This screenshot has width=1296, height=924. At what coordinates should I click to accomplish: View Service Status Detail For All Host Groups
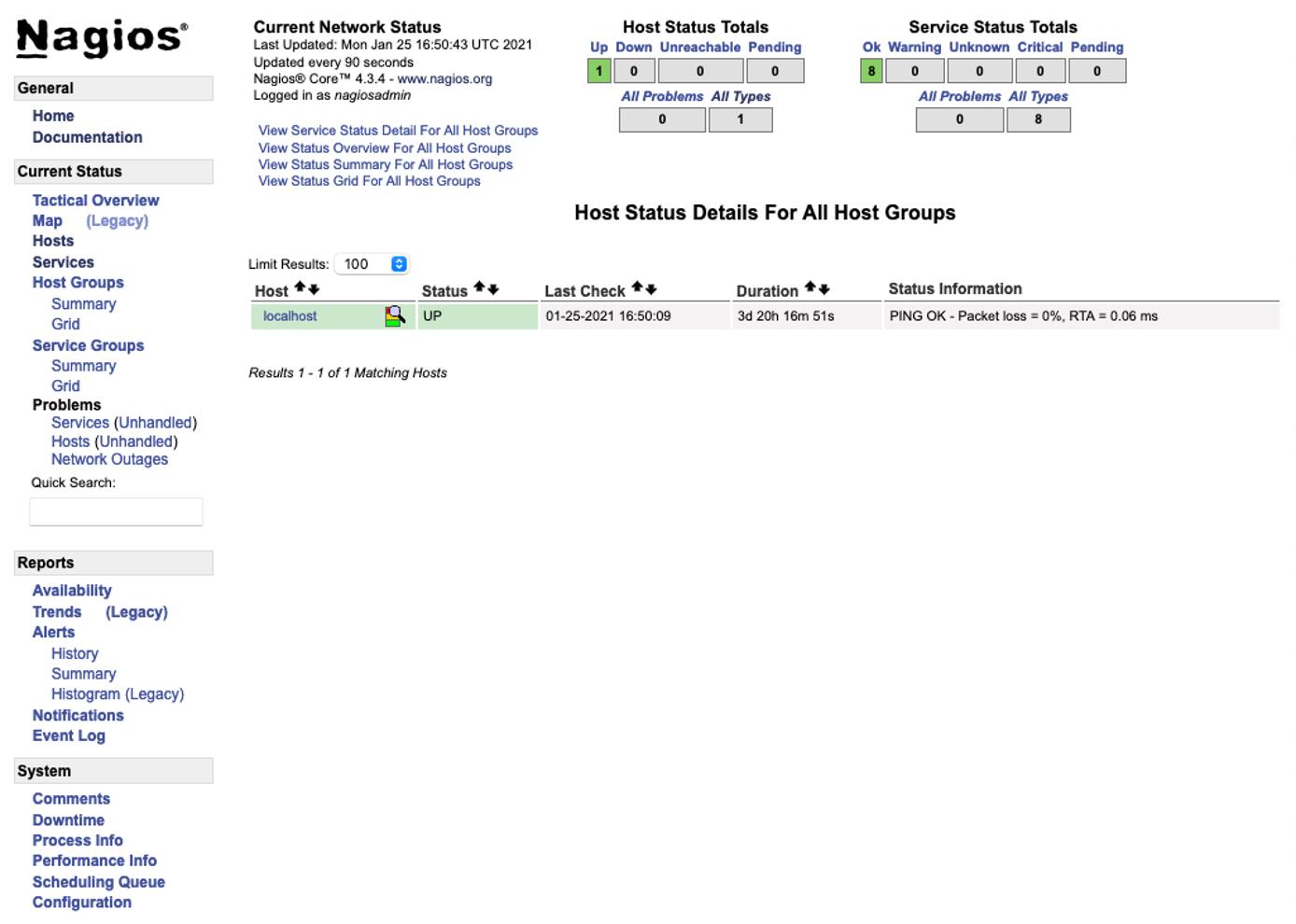point(399,130)
